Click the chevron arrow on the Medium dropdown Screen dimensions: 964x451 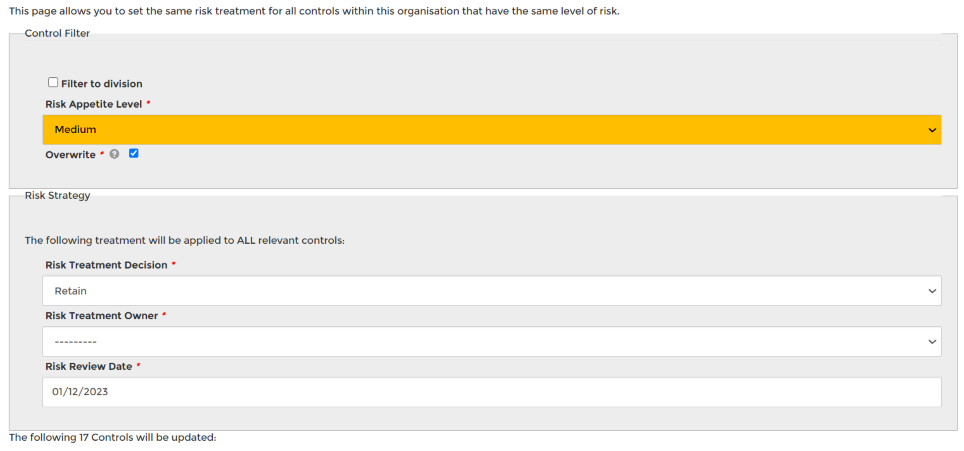click(932, 130)
